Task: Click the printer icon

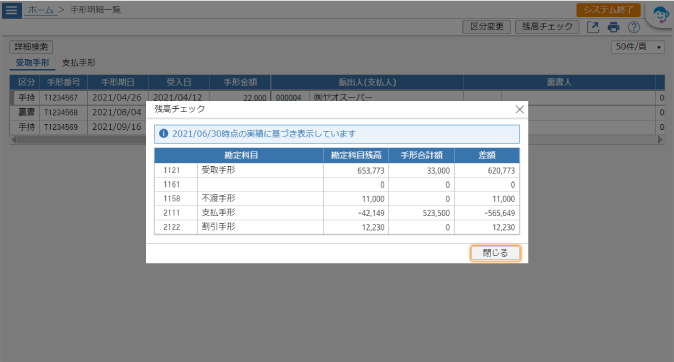Action: pos(613,27)
